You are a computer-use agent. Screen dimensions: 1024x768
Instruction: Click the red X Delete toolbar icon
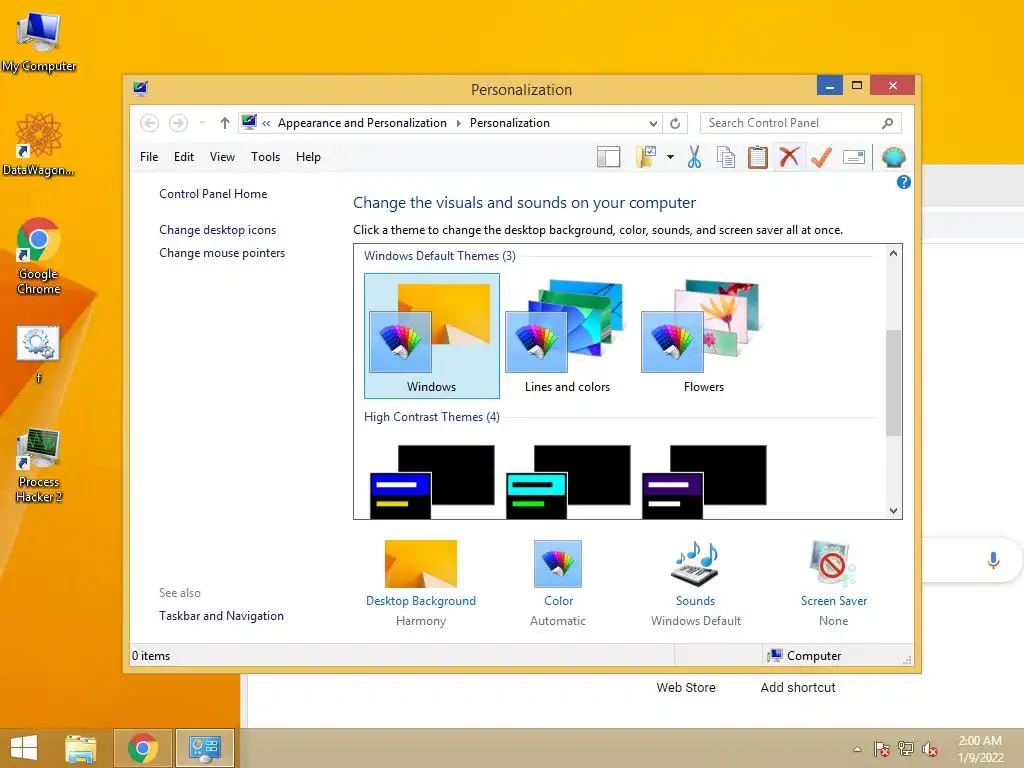click(790, 157)
